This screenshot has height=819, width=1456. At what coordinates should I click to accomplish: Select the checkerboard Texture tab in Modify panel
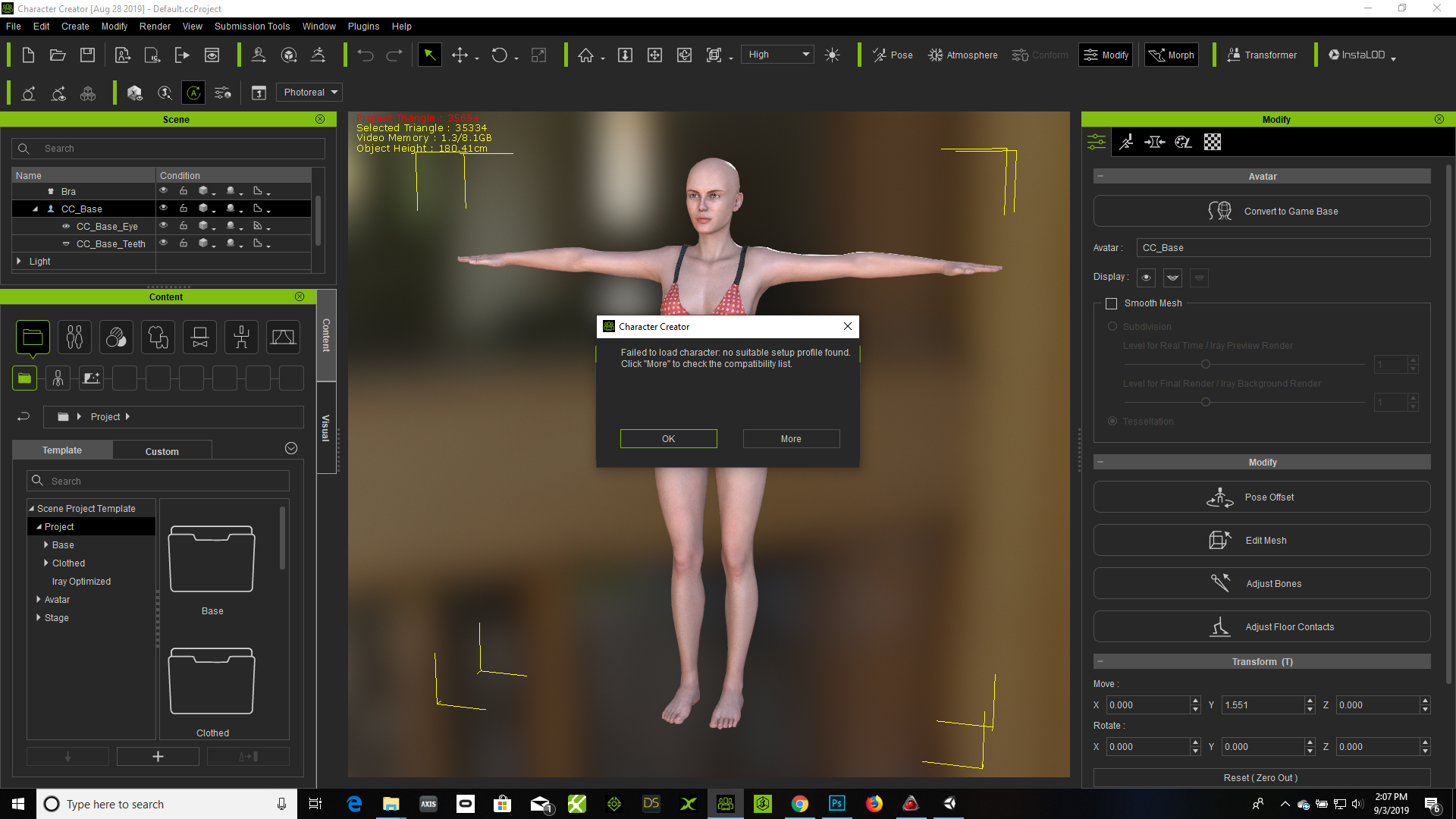tap(1213, 142)
